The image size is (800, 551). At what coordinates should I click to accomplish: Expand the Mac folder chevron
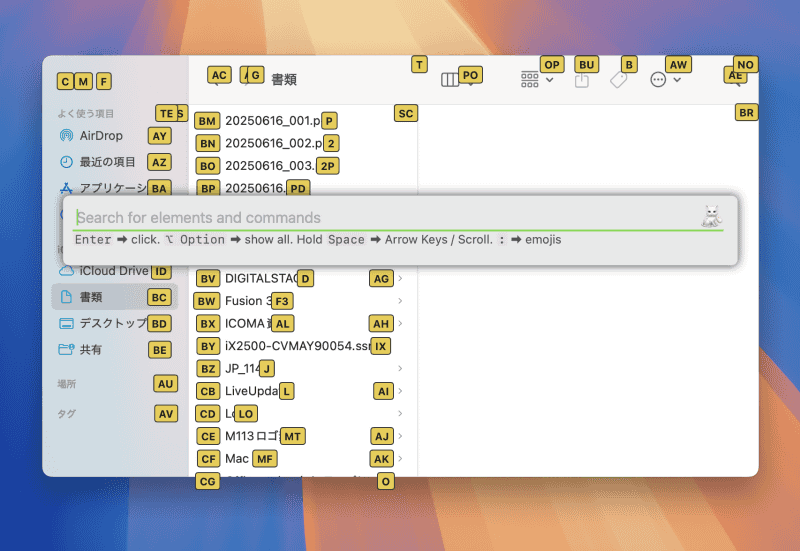pyautogui.click(x=401, y=459)
